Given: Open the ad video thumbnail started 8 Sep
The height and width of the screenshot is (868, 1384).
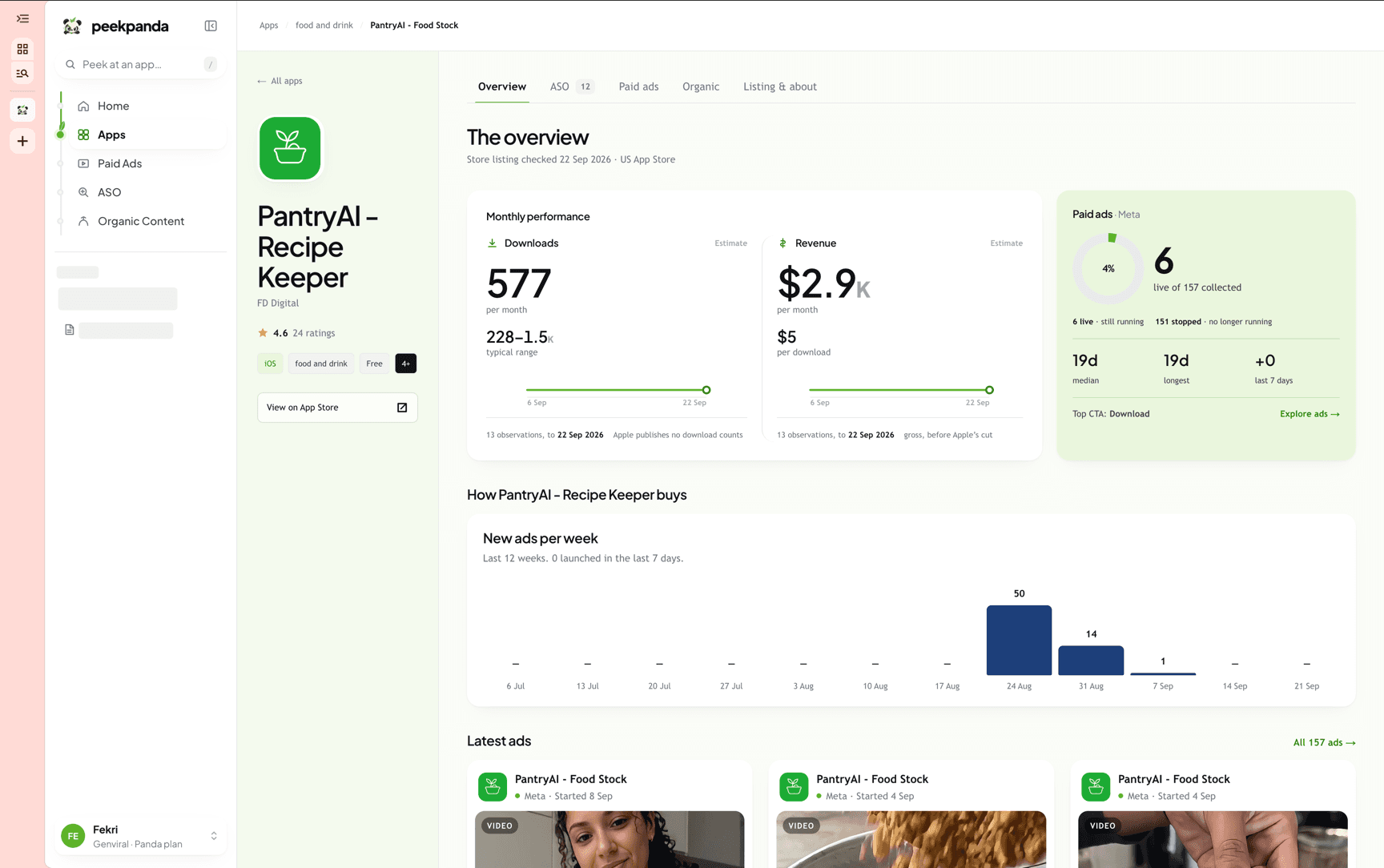Looking at the screenshot, I should pyautogui.click(x=610, y=839).
